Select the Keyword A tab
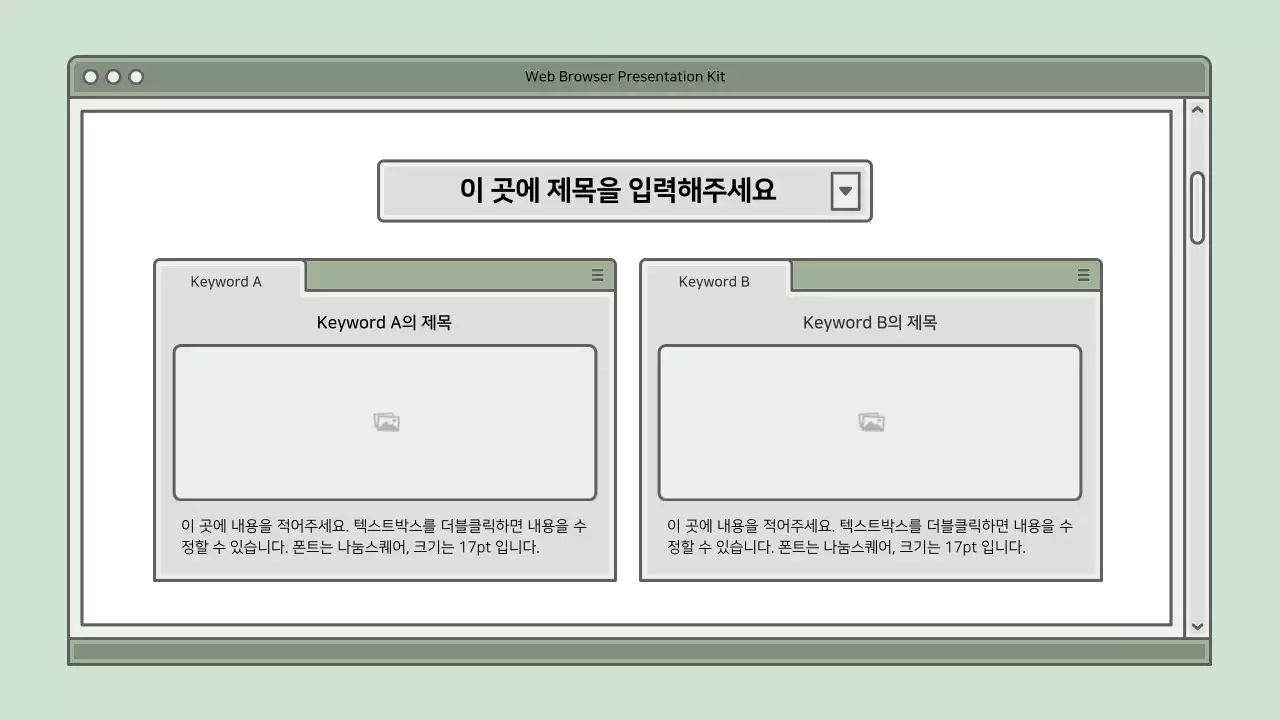This screenshot has height=720, width=1280. pos(226,281)
